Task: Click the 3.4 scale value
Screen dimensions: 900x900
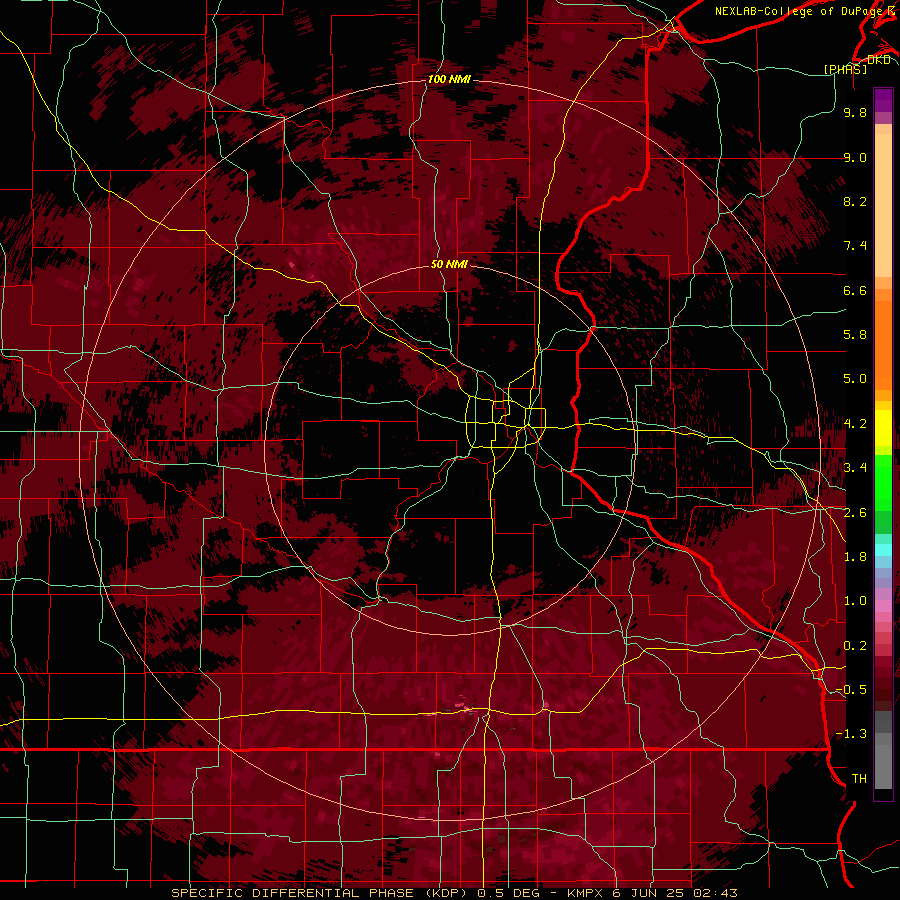Action: (x=855, y=468)
